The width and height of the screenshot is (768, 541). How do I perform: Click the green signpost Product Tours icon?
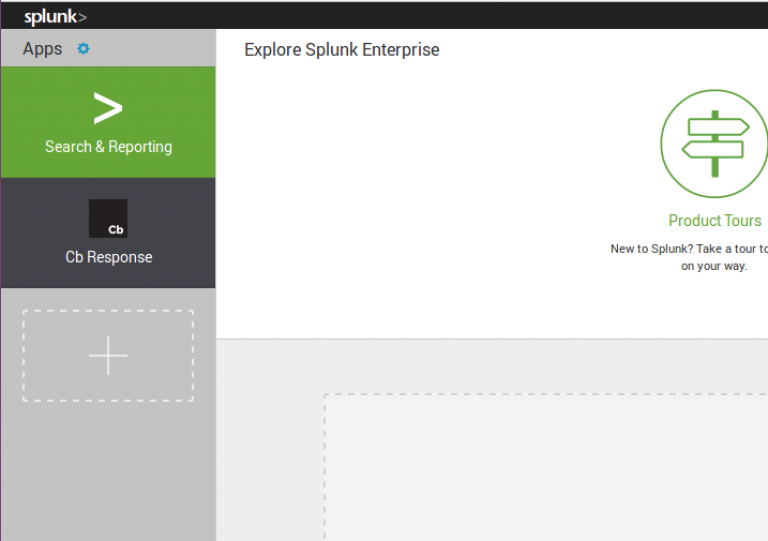[713, 144]
